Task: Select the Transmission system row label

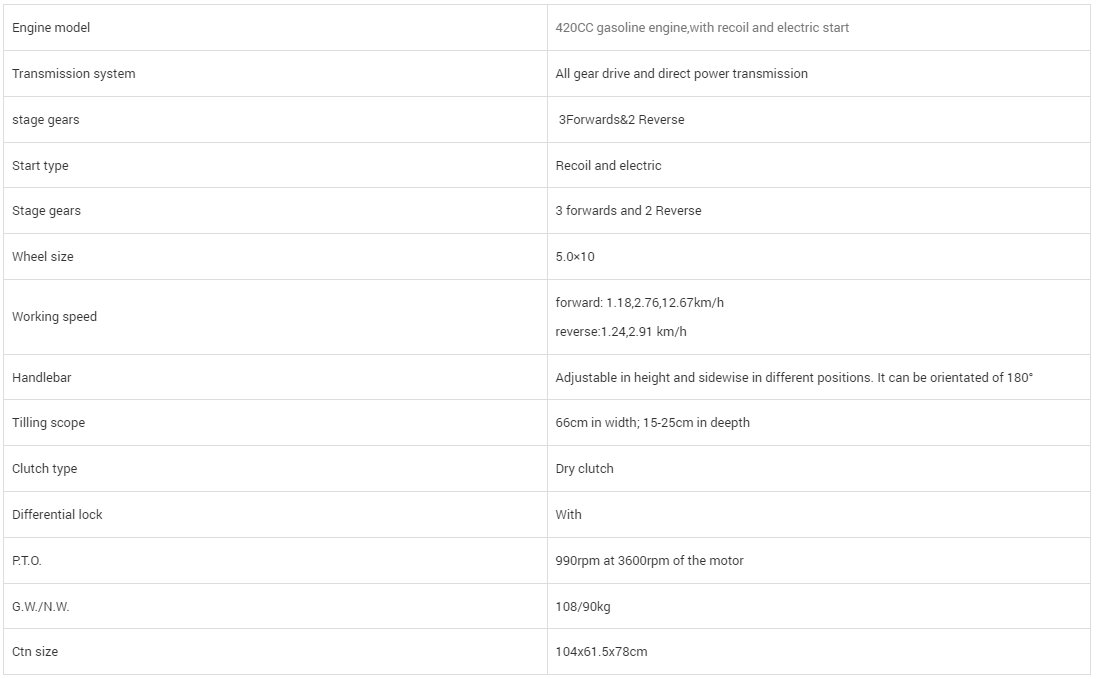Action: (x=73, y=74)
